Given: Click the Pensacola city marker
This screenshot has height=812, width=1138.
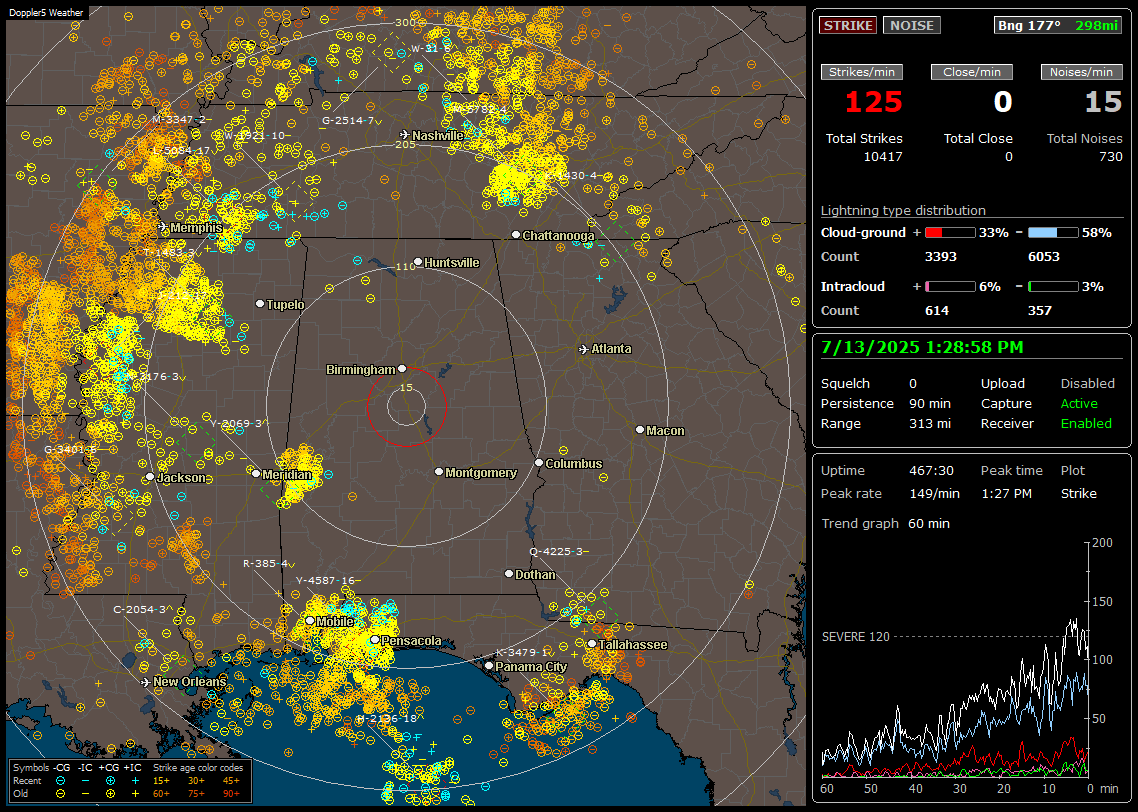Looking at the screenshot, I should coord(374,640).
